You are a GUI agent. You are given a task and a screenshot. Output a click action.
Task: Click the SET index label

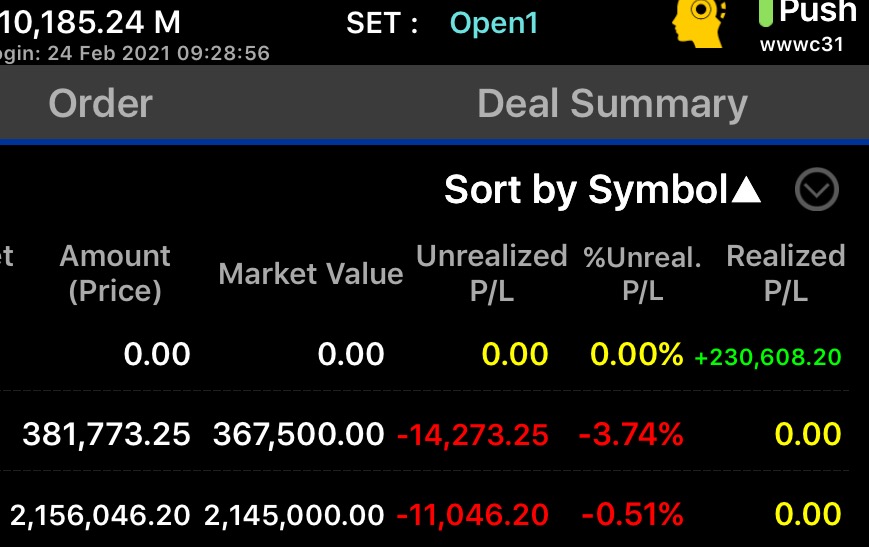(374, 23)
